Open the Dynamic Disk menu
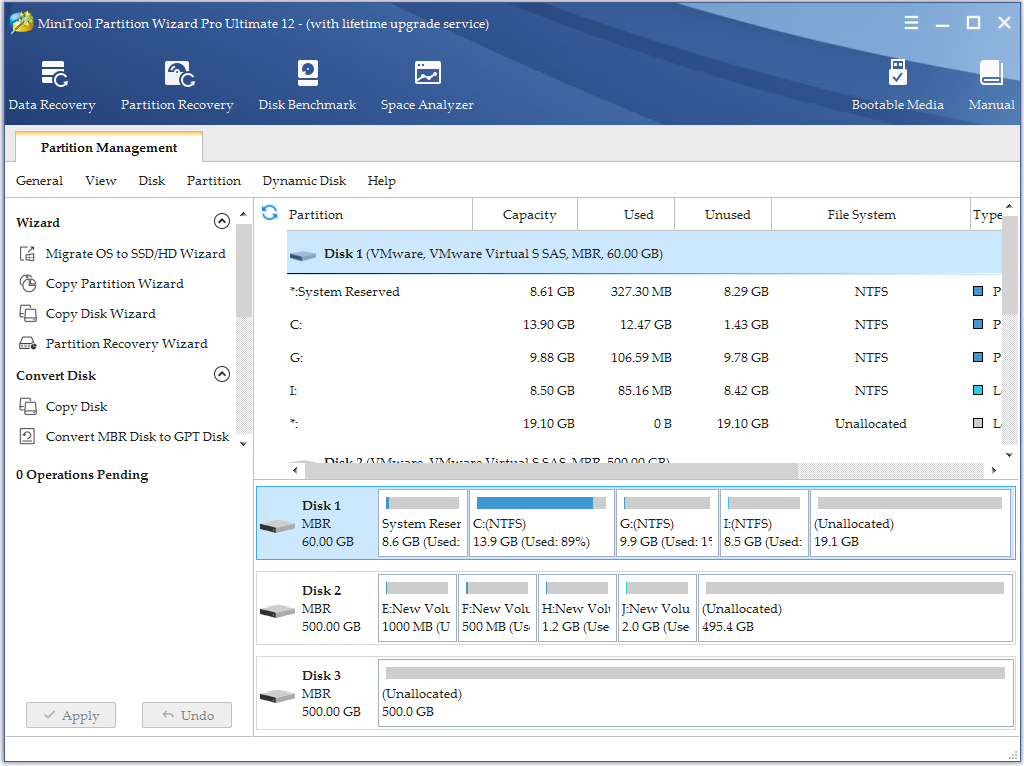 [x=304, y=181]
